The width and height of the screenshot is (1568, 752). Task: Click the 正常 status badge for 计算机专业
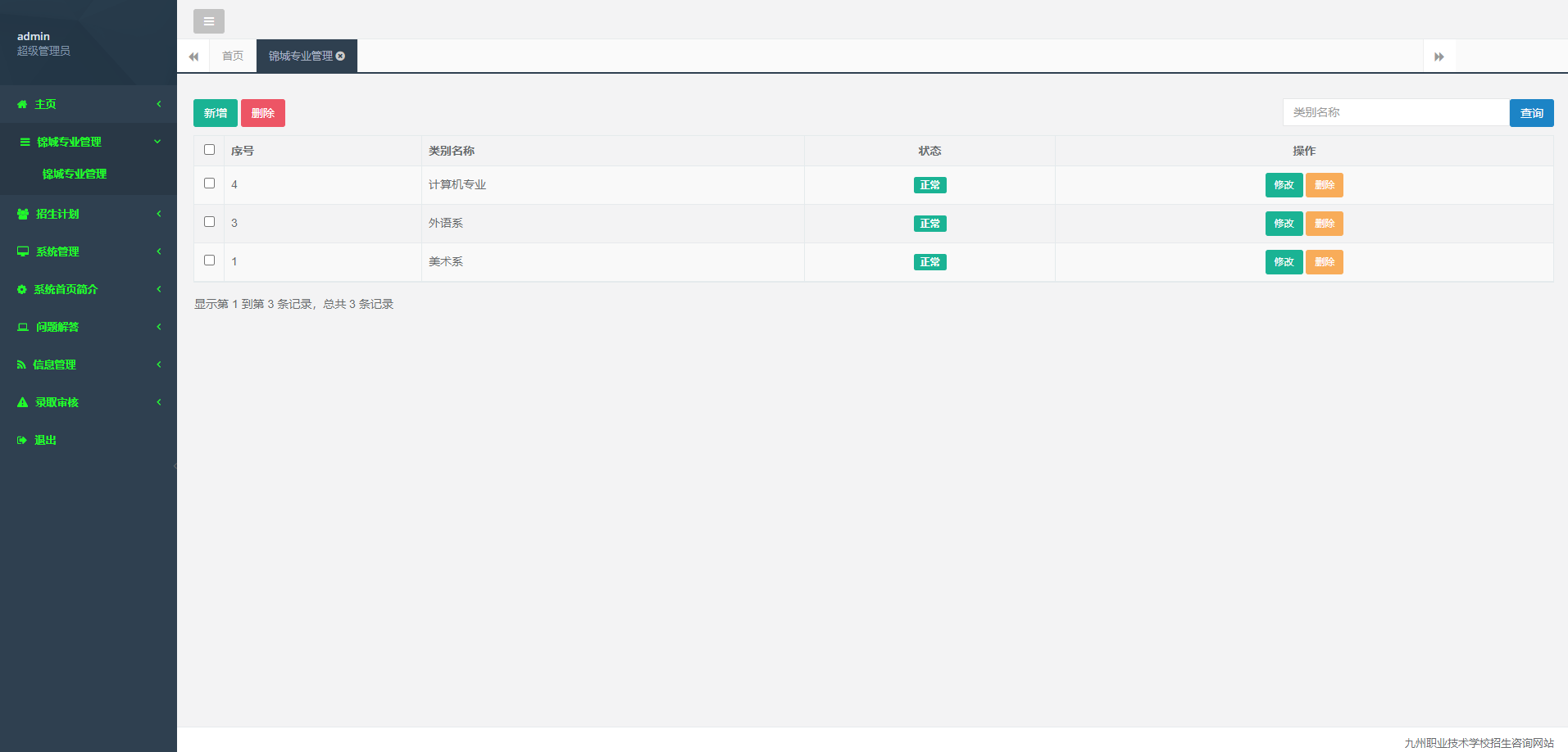(x=929, y=185)
